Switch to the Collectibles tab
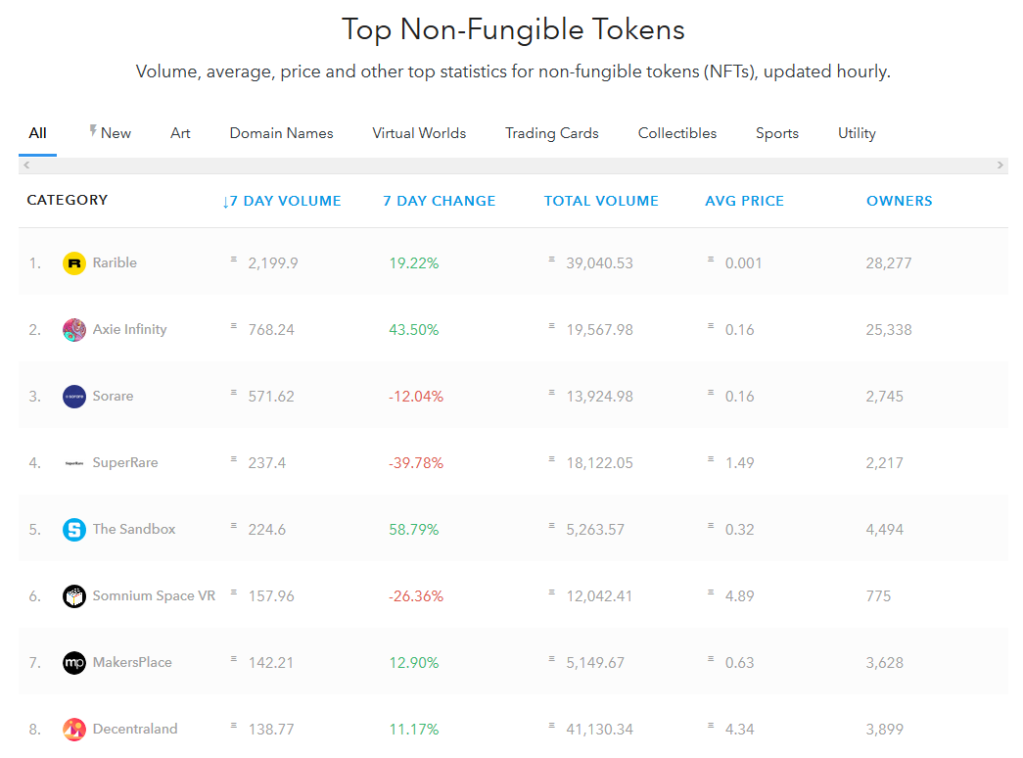The height and width of the screenshot is (758, 1023). click(676, 133)
